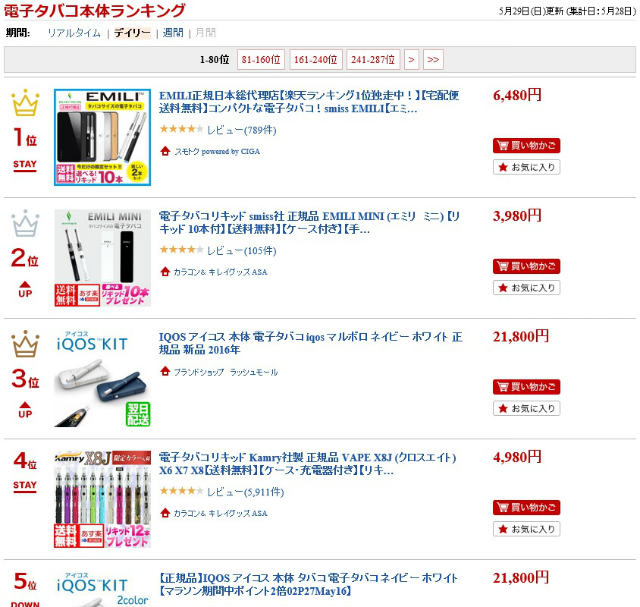Click the bronze crown icon for rank 3
The height and width of the screenshot is (607, 640).
pos(25,344)
